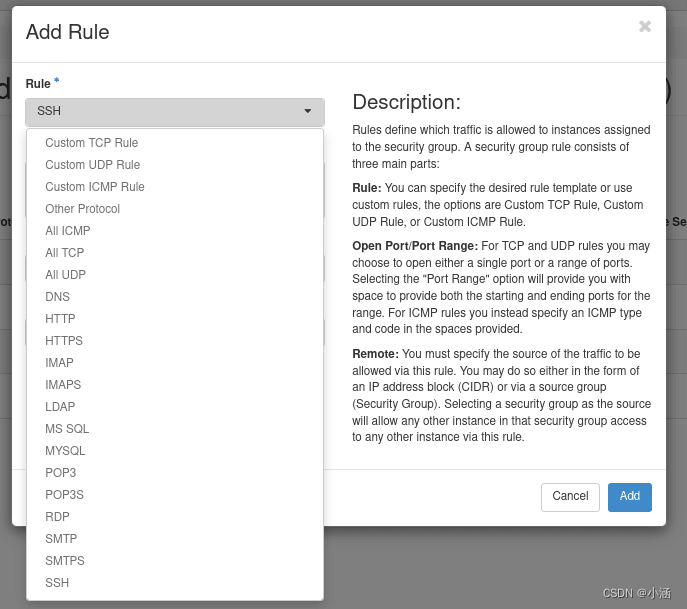Select SSH at bottom of list
The image size is (687, 609).
click(57, 583)
